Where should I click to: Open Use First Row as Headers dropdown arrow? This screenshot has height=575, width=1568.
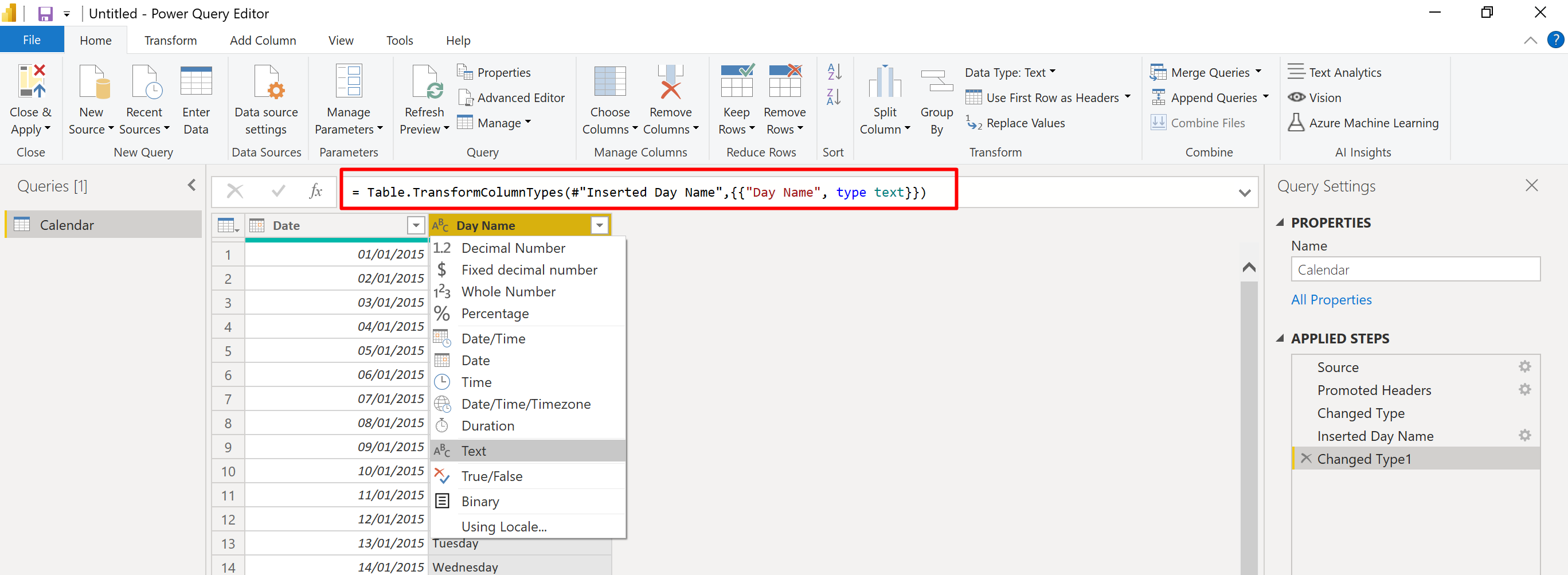1127,97
